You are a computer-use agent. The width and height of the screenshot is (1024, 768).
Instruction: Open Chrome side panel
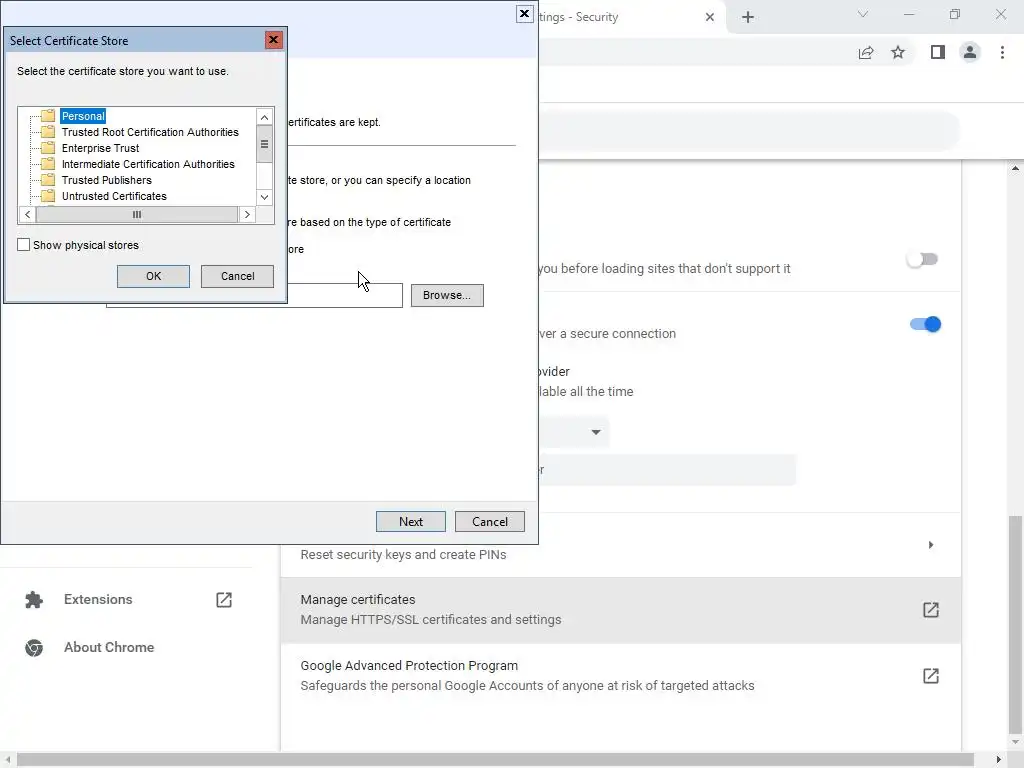(x=938, y=52)
